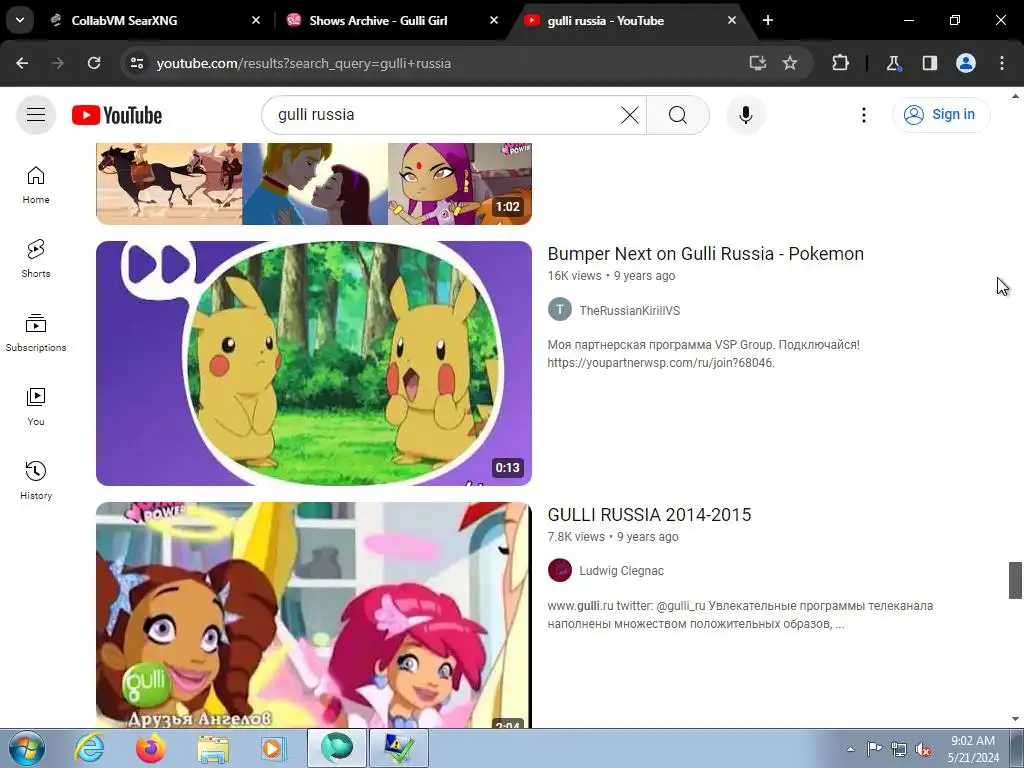Open YouTube settings three-dot menu
The width and height of the screenshot is (1024, 768).
pos(863,115)
